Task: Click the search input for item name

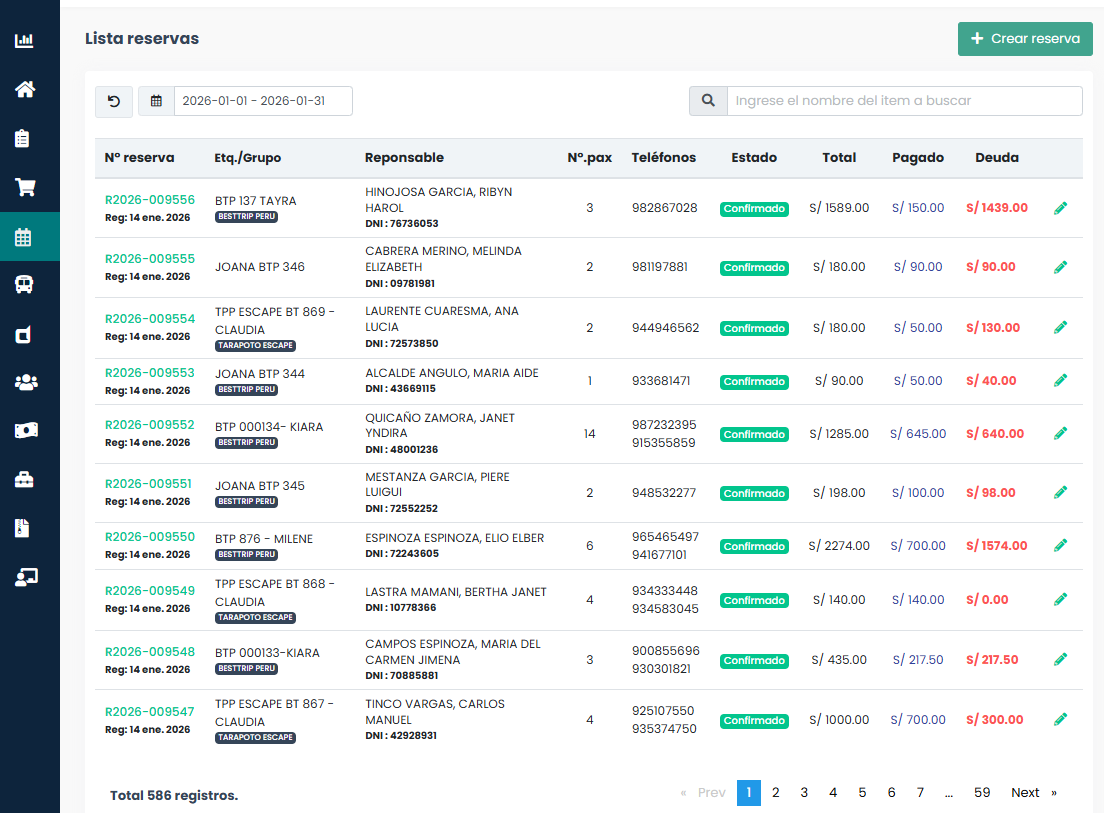Action: click(x=904, y=101)
